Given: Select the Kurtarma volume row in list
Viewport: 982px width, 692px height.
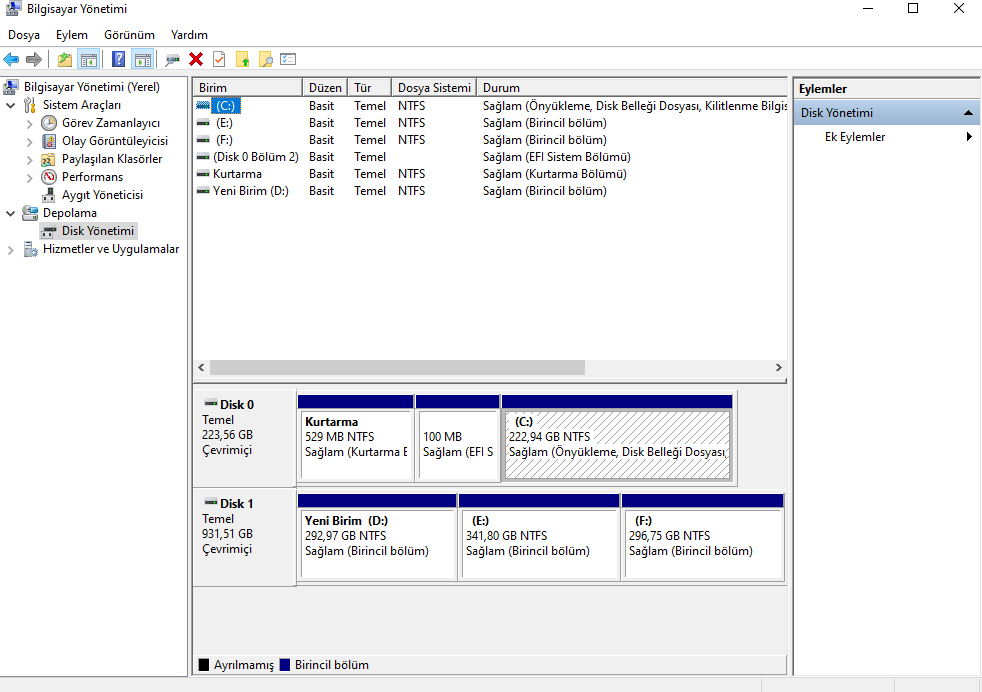Looking at the screenshot, I should (x=490, y=173).
